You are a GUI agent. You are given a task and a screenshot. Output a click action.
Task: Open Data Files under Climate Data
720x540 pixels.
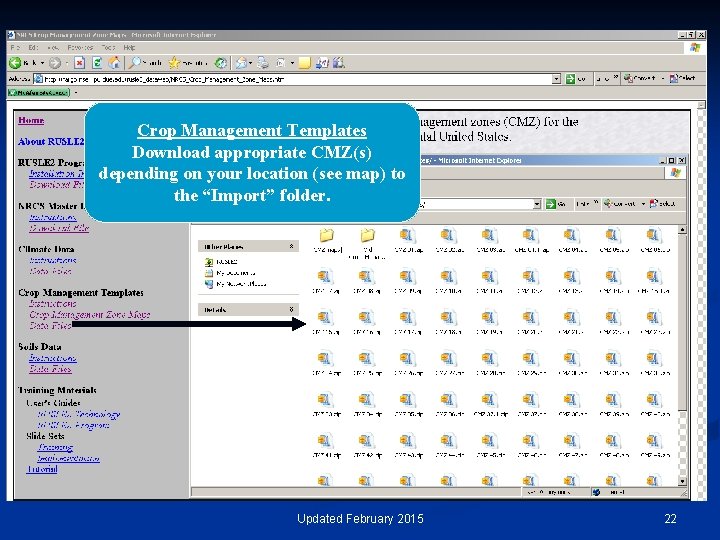click(50, 271)
